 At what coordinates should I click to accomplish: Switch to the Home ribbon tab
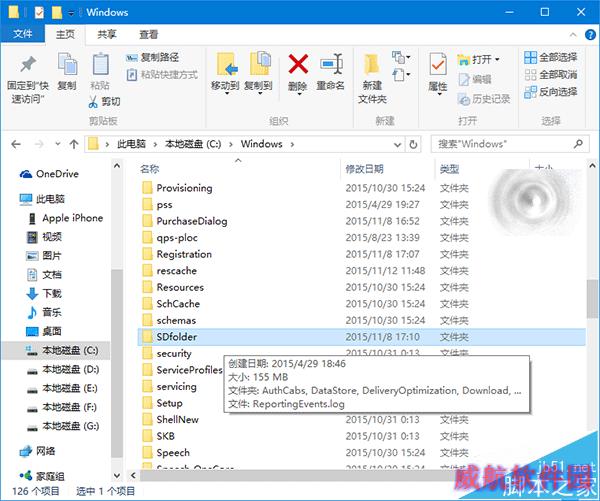65,34
